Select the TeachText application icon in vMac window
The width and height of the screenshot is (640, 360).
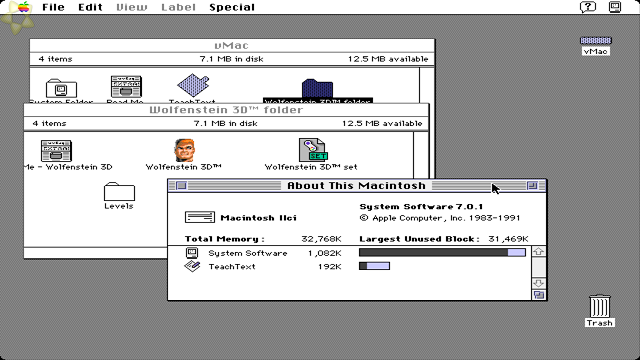click(x=193, y=86)
